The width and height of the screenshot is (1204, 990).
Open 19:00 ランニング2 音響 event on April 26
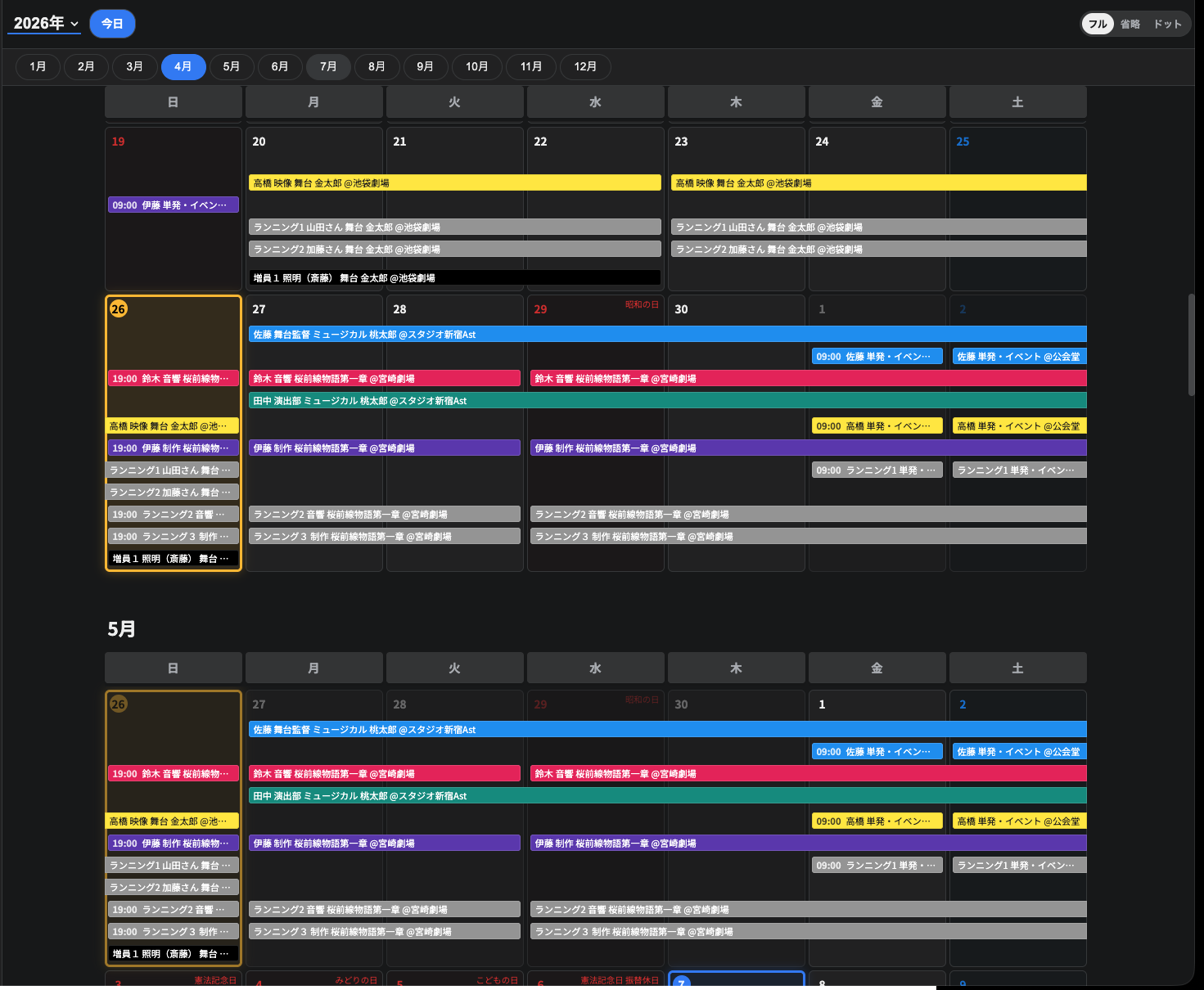(174, 514)
